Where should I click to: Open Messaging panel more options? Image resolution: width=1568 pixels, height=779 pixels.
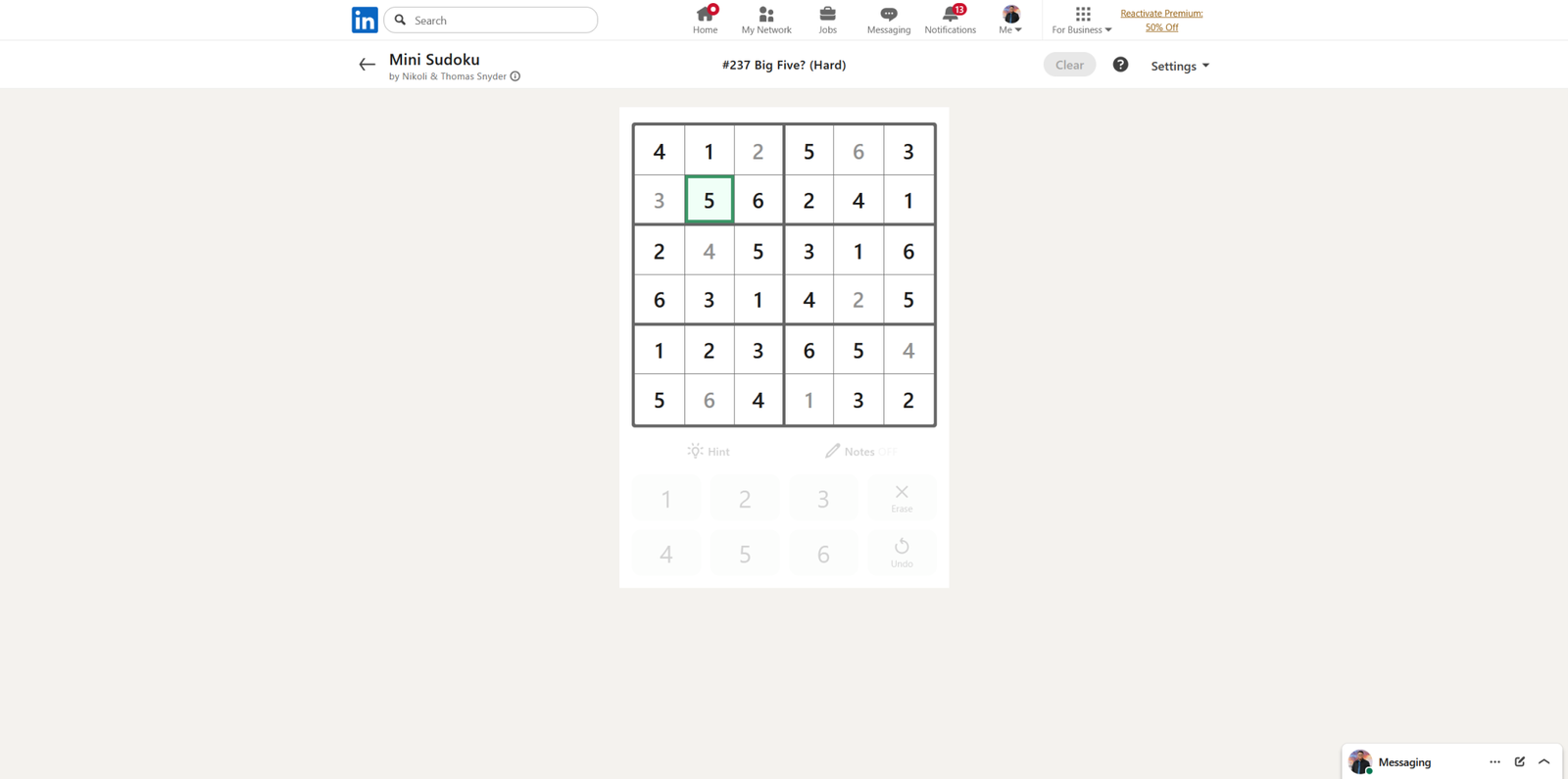point(1494,761)
